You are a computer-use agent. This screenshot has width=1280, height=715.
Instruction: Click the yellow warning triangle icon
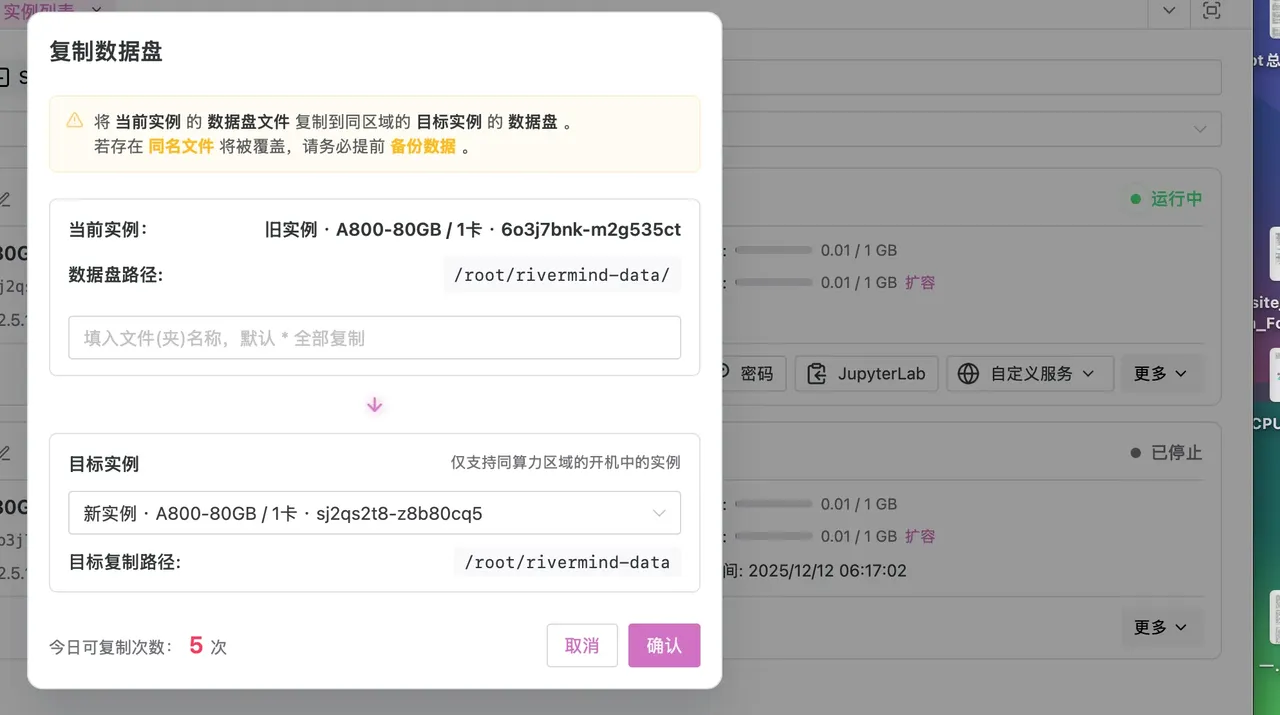click(75, 121)
